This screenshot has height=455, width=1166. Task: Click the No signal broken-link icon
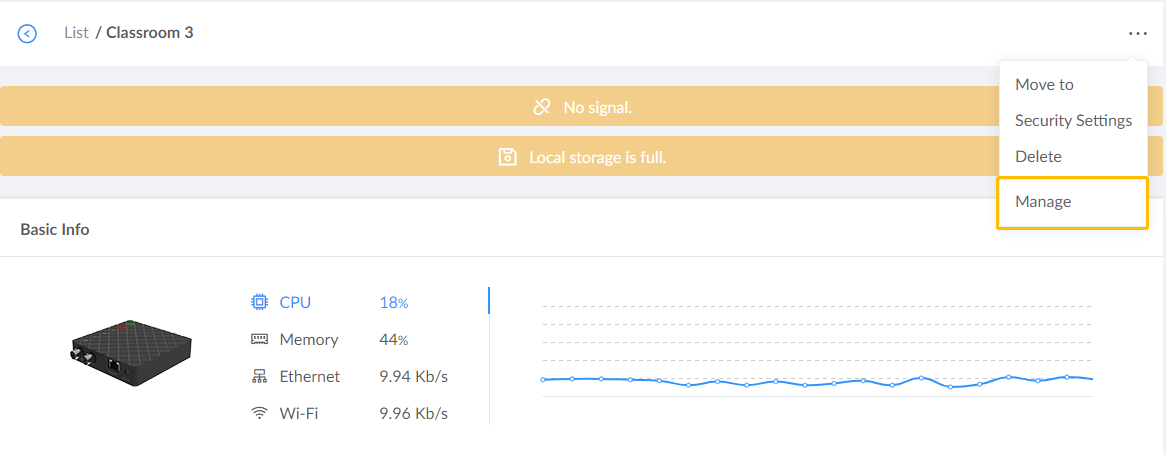tap(542, 106)
